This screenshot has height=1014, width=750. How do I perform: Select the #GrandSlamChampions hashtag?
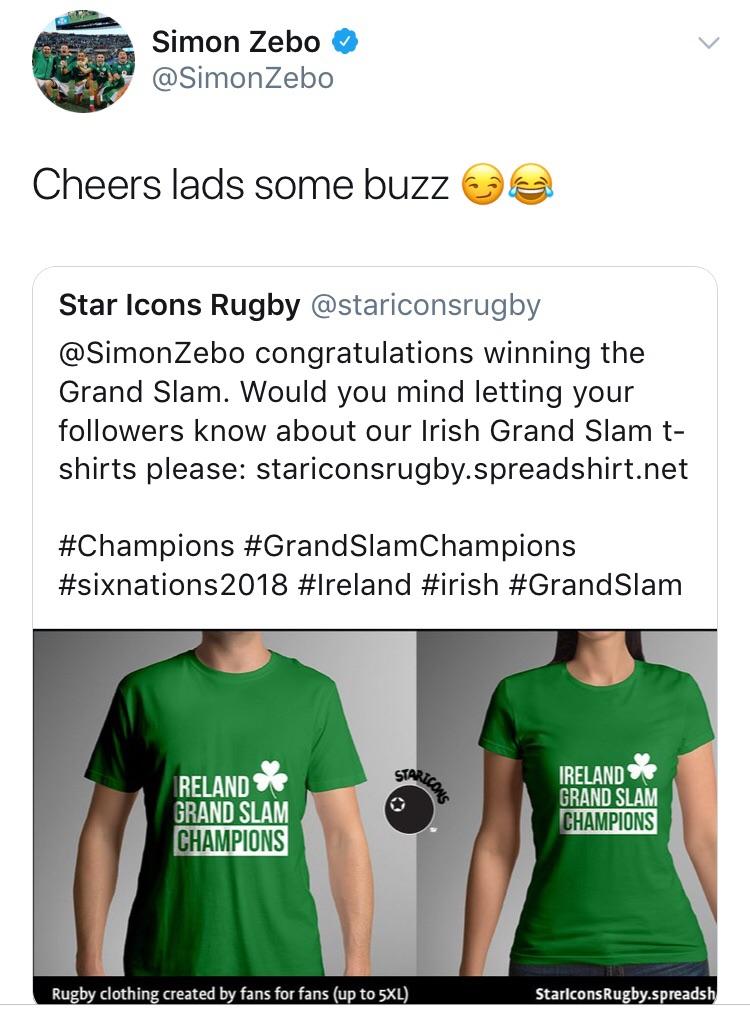tap(410, 545)
